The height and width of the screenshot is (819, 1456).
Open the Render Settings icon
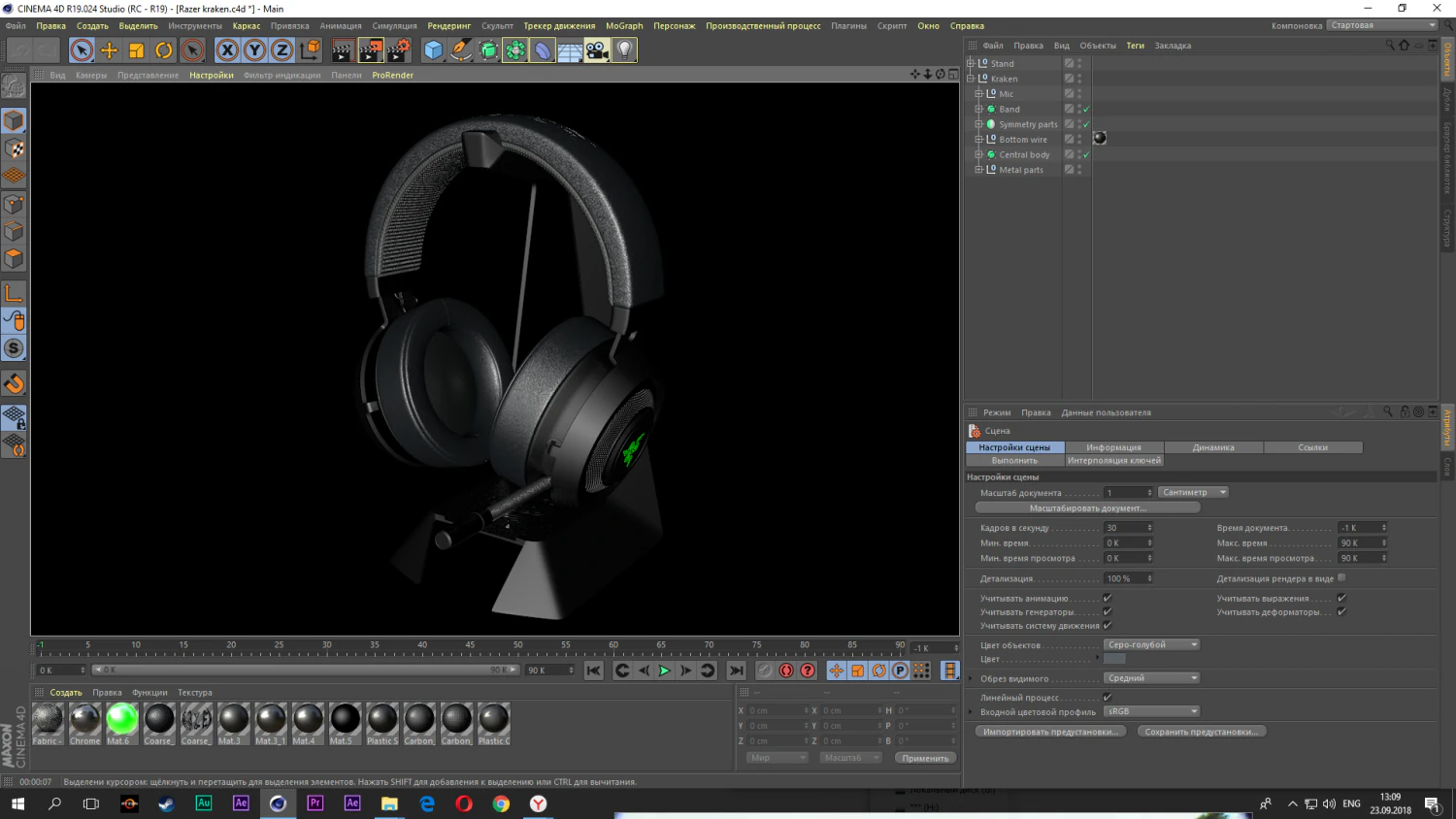tap(400, 49)
